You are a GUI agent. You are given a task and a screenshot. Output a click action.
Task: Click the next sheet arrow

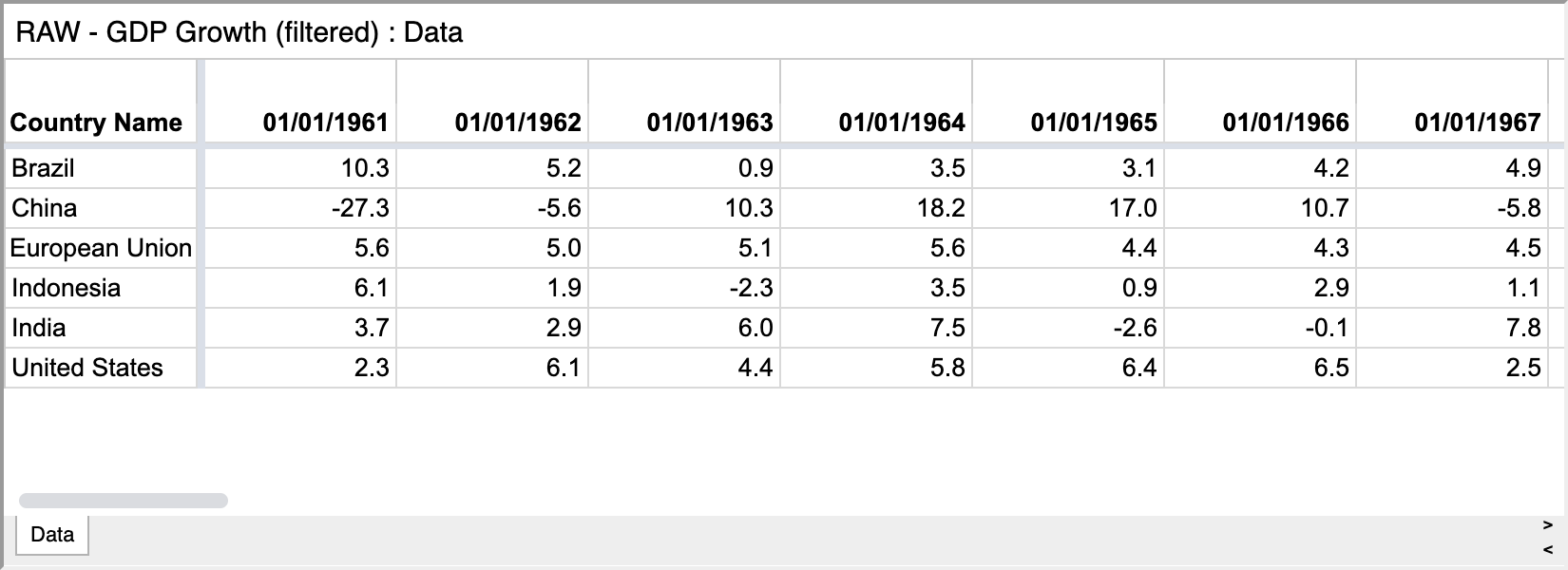point(1547,524)
